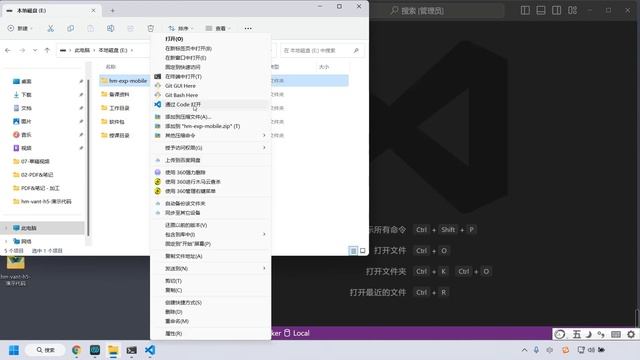Image resolution: width=640 pixels, height=360 pixels.
Task: Add a new Explorer tab with the plus
Action: point(112,11)
